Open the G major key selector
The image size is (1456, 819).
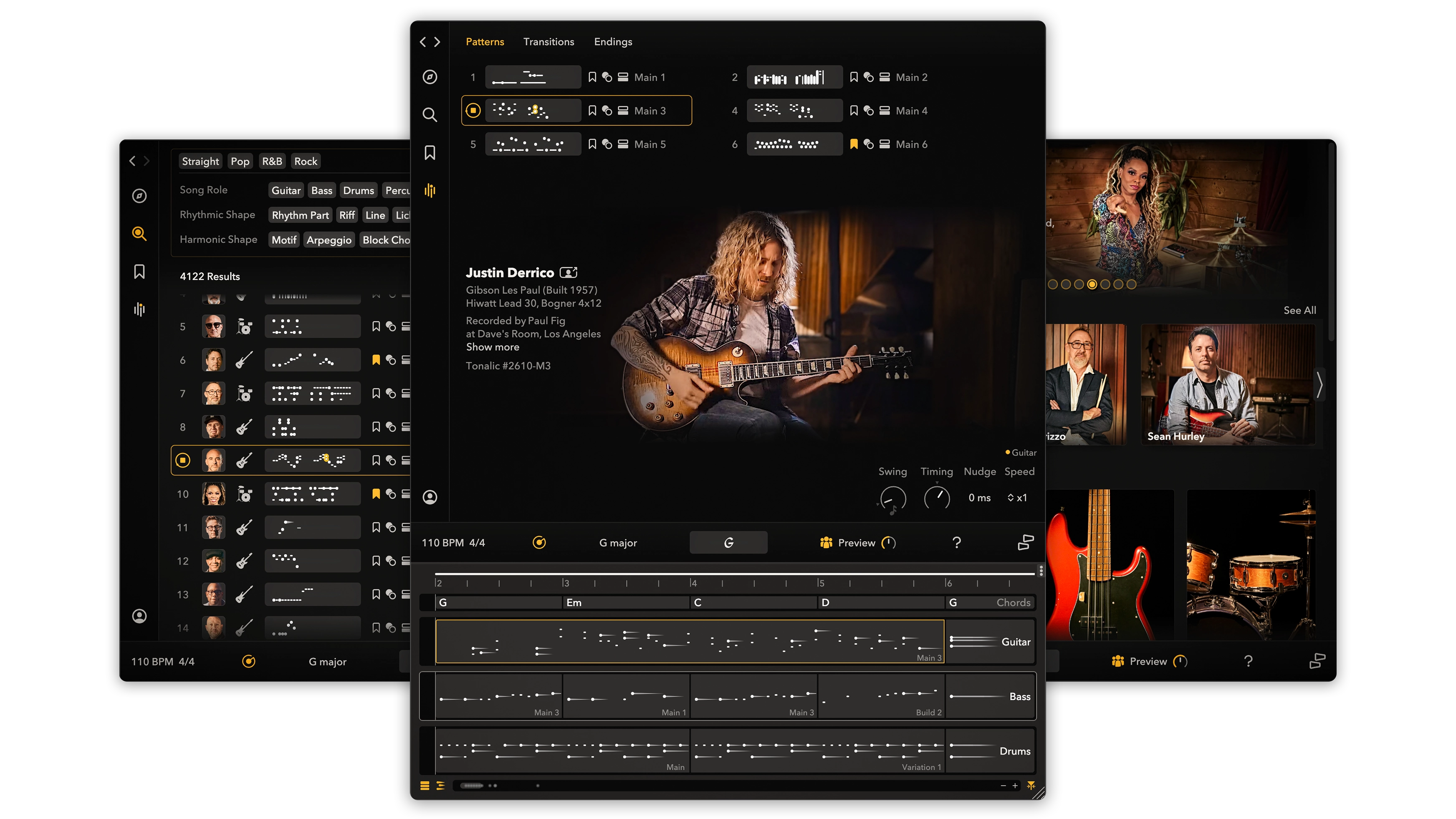[x=618, y=543]
